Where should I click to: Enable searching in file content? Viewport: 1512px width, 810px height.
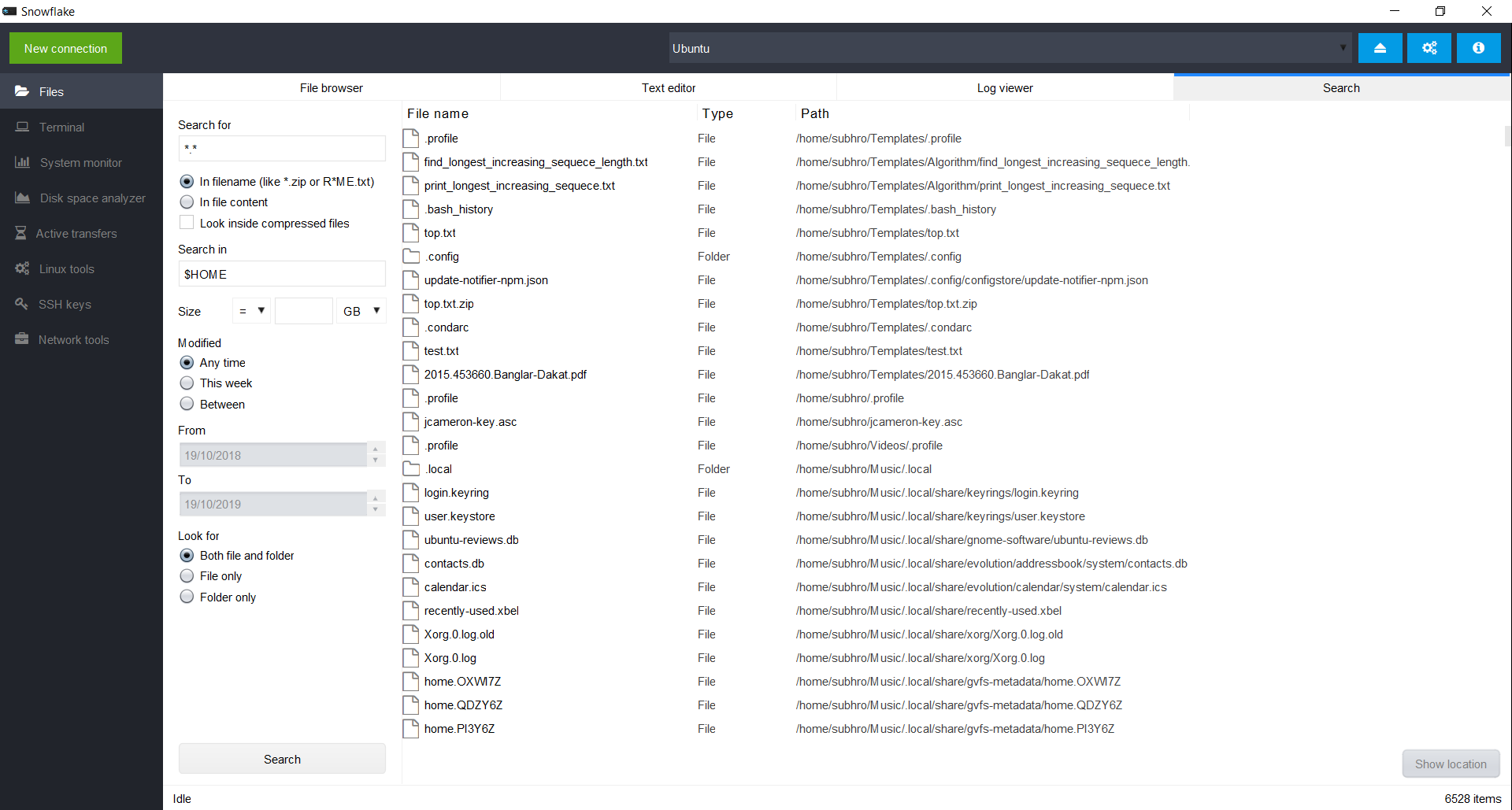pos(187,202)
